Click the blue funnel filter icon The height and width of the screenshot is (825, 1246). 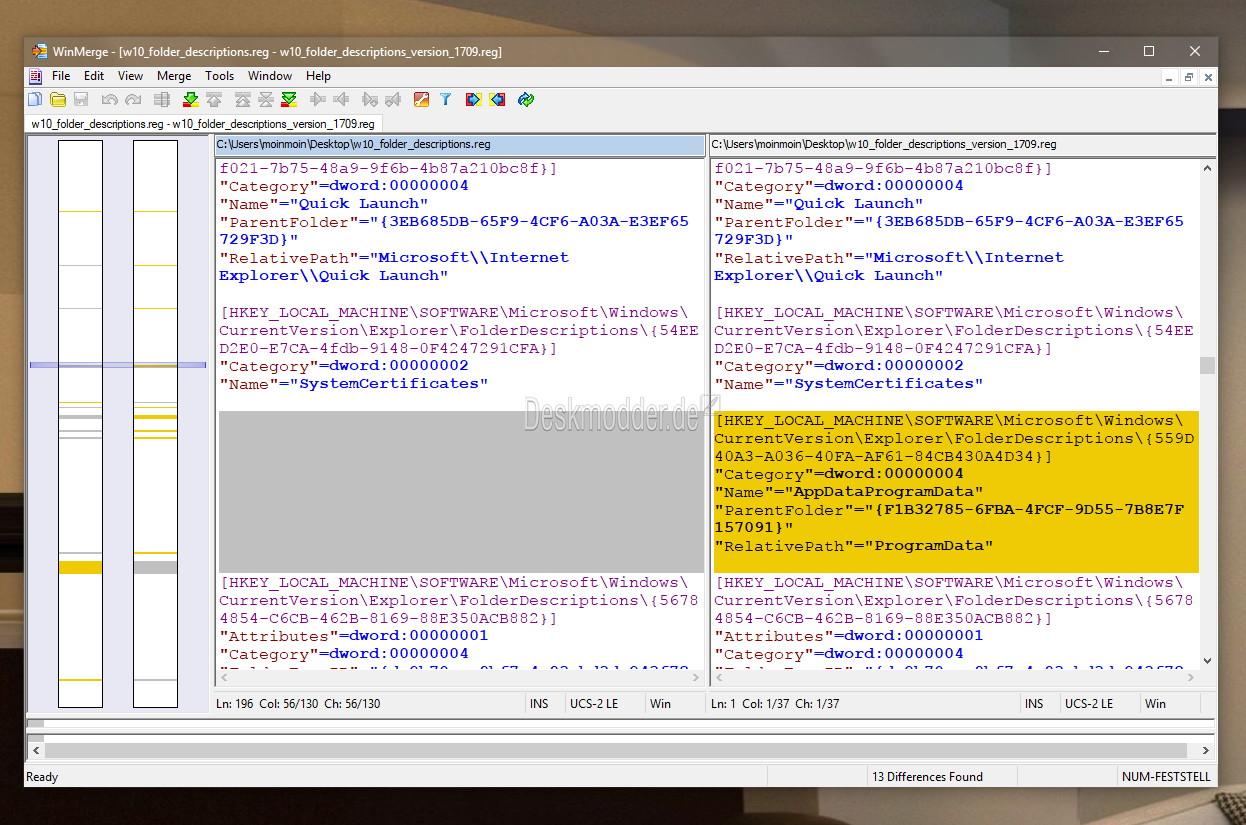446,99
